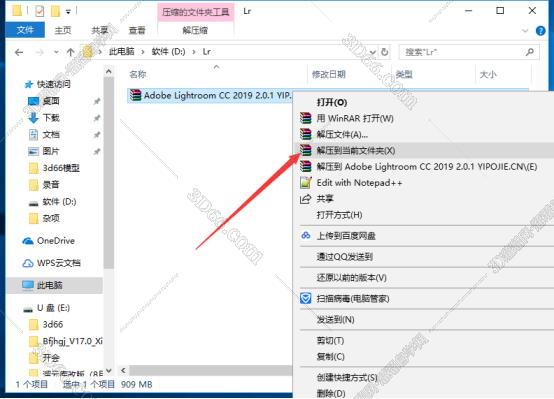Click the WinRAR icon beside 用 WinRAR 打开(W)
This screenshot has height=399, width=554.
pyautogui.click(x=306, y=118)
